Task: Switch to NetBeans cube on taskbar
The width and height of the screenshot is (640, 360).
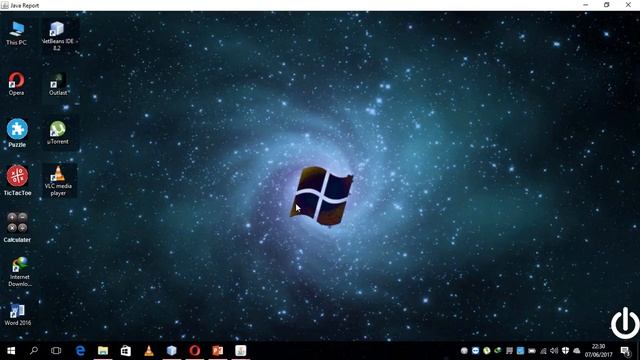Action: point(172,351)
